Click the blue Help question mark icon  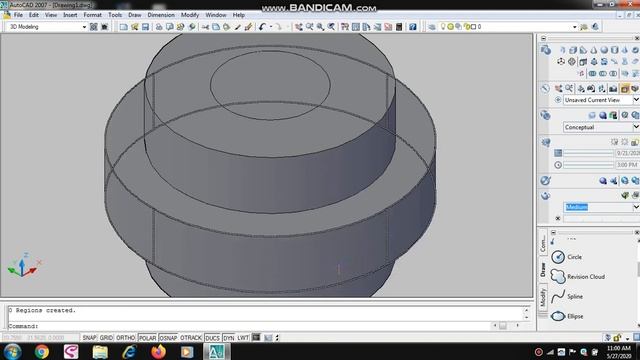(x=413, y=27)
